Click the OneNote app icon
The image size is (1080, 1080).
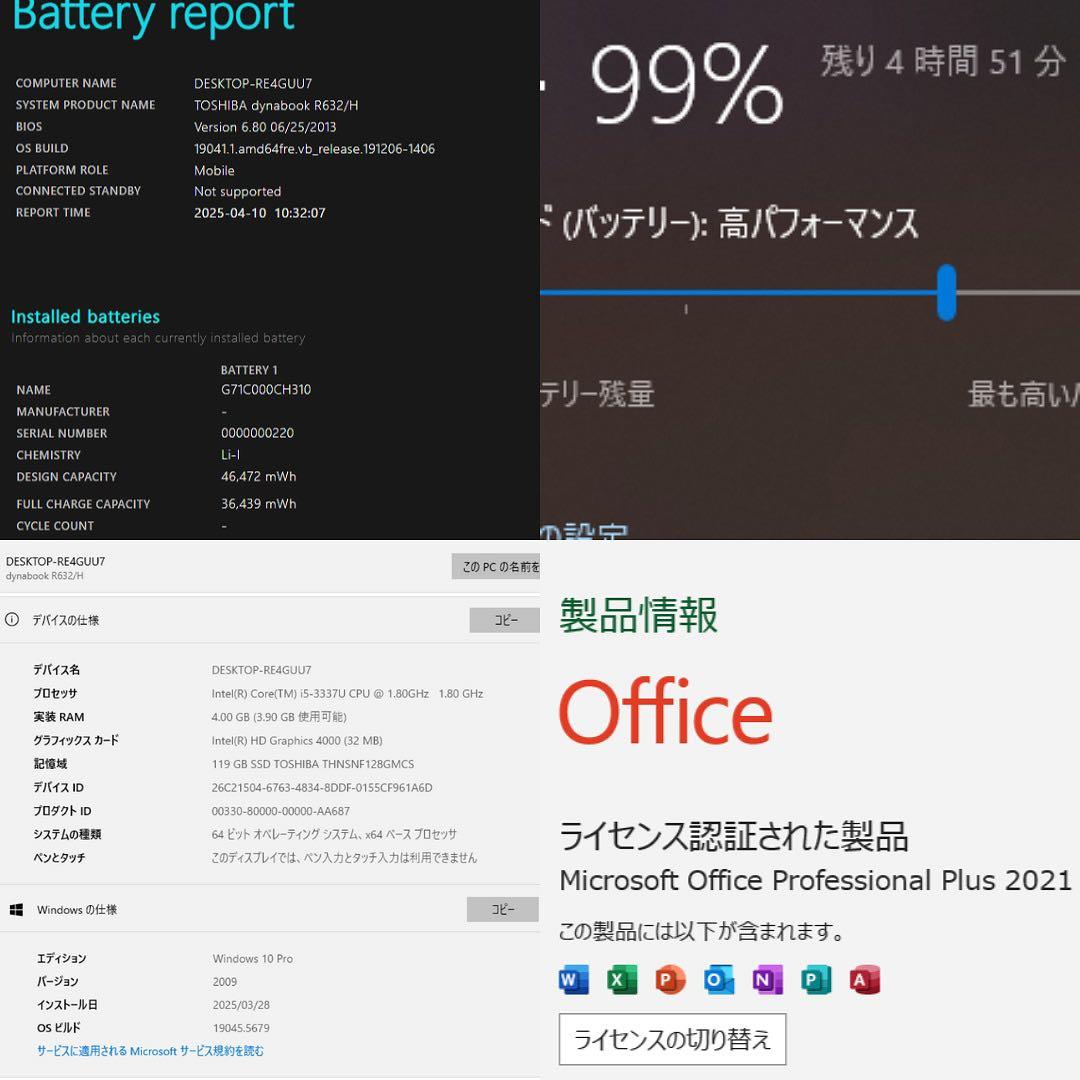pyautogui.click(x=767, y=979)
